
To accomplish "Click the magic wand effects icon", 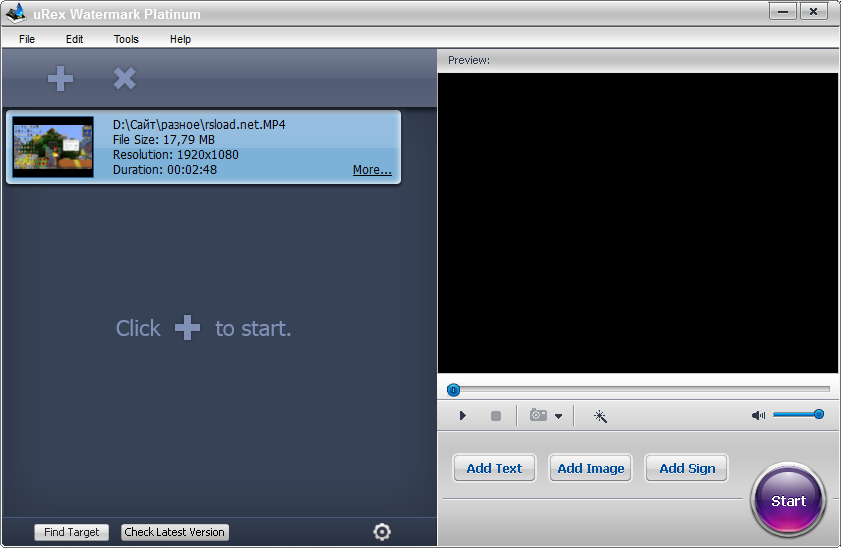I will pyautogui.click(x=600, y=416).
